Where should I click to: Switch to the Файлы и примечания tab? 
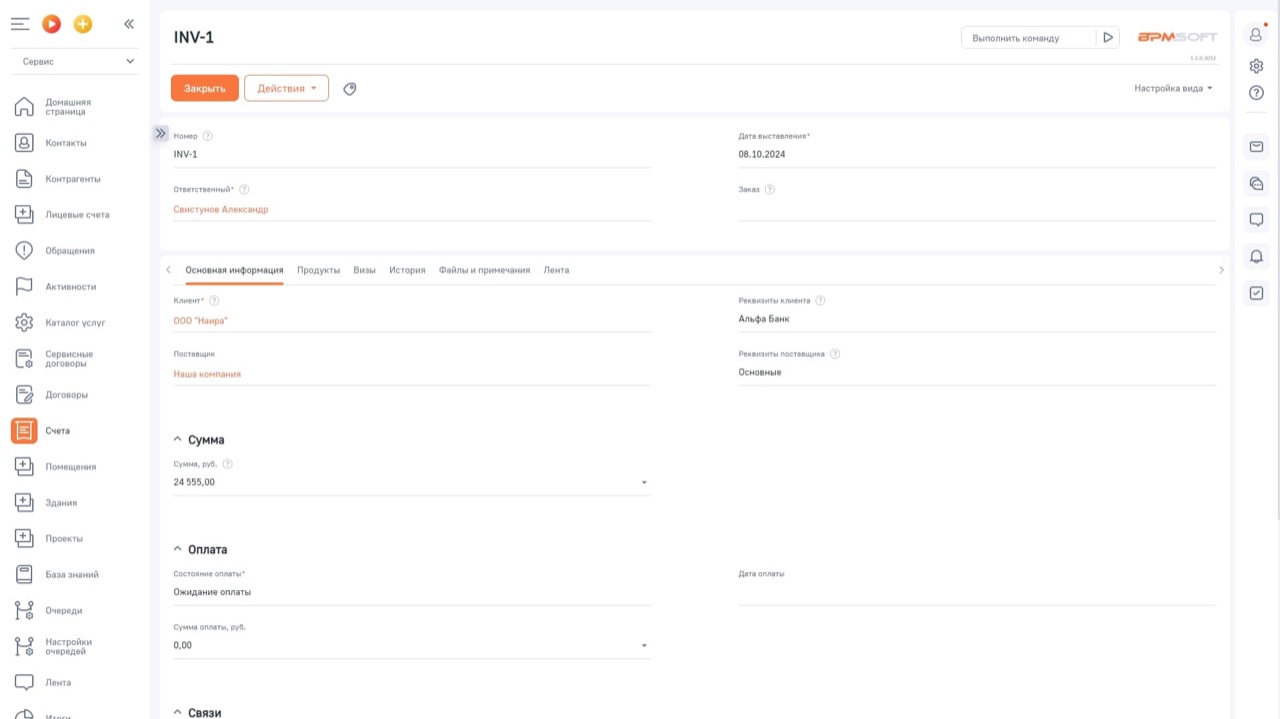pos(484,270)
